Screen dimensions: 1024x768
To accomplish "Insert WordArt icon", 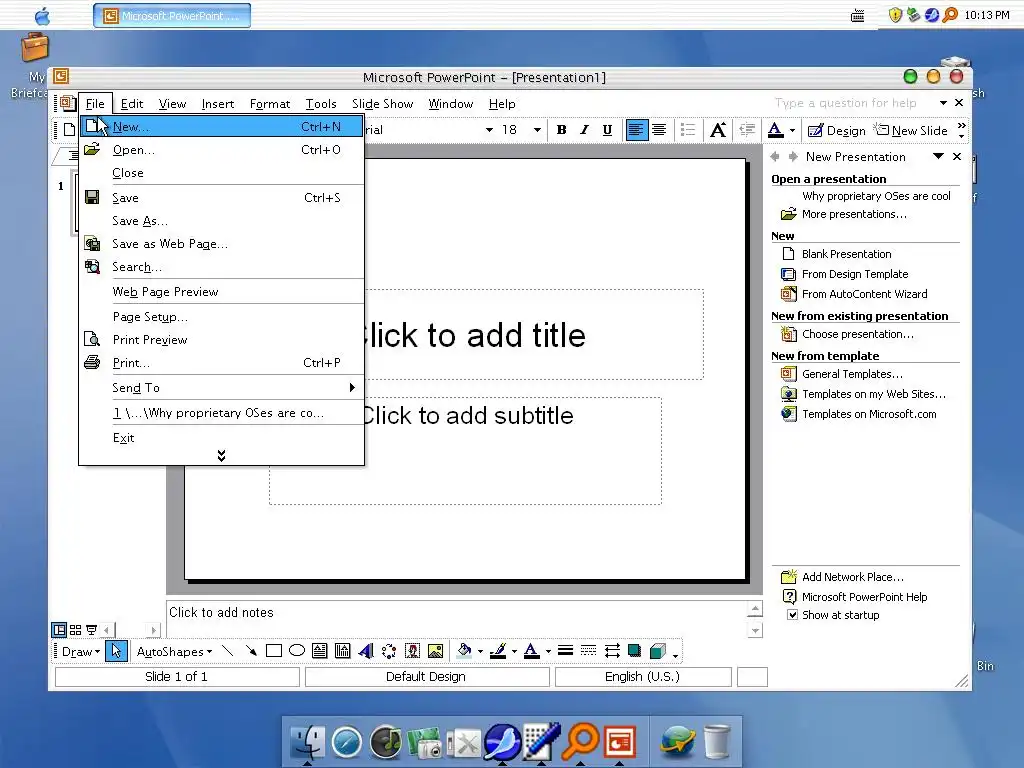I will (x=366, y=651).
